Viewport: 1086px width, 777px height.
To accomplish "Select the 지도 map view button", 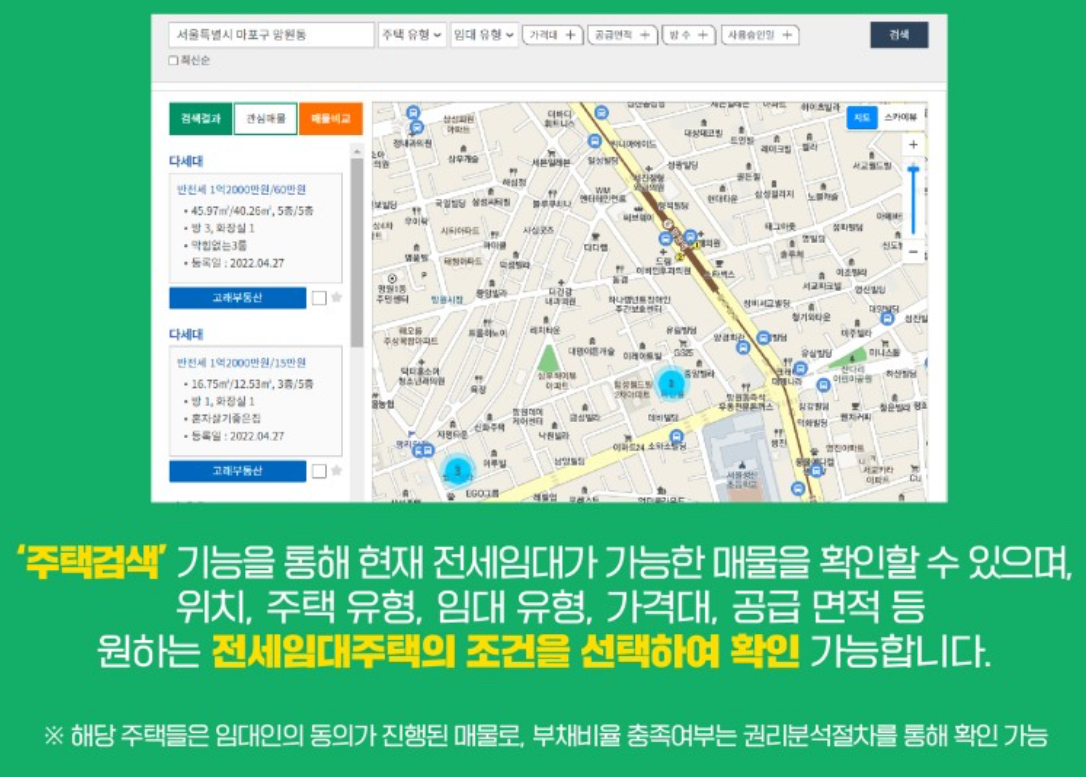I will tap(862, 118).
